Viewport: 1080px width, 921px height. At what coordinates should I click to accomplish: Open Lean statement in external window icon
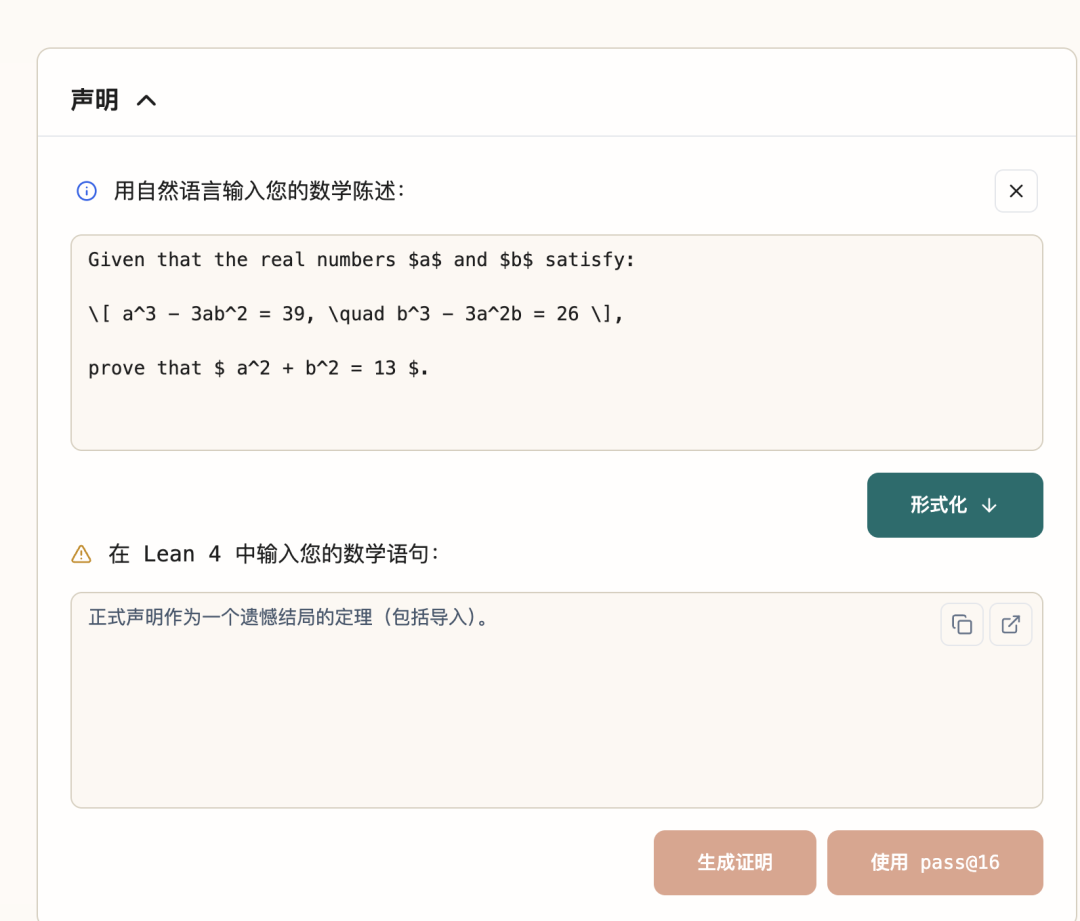click(x=1010, y=625)
